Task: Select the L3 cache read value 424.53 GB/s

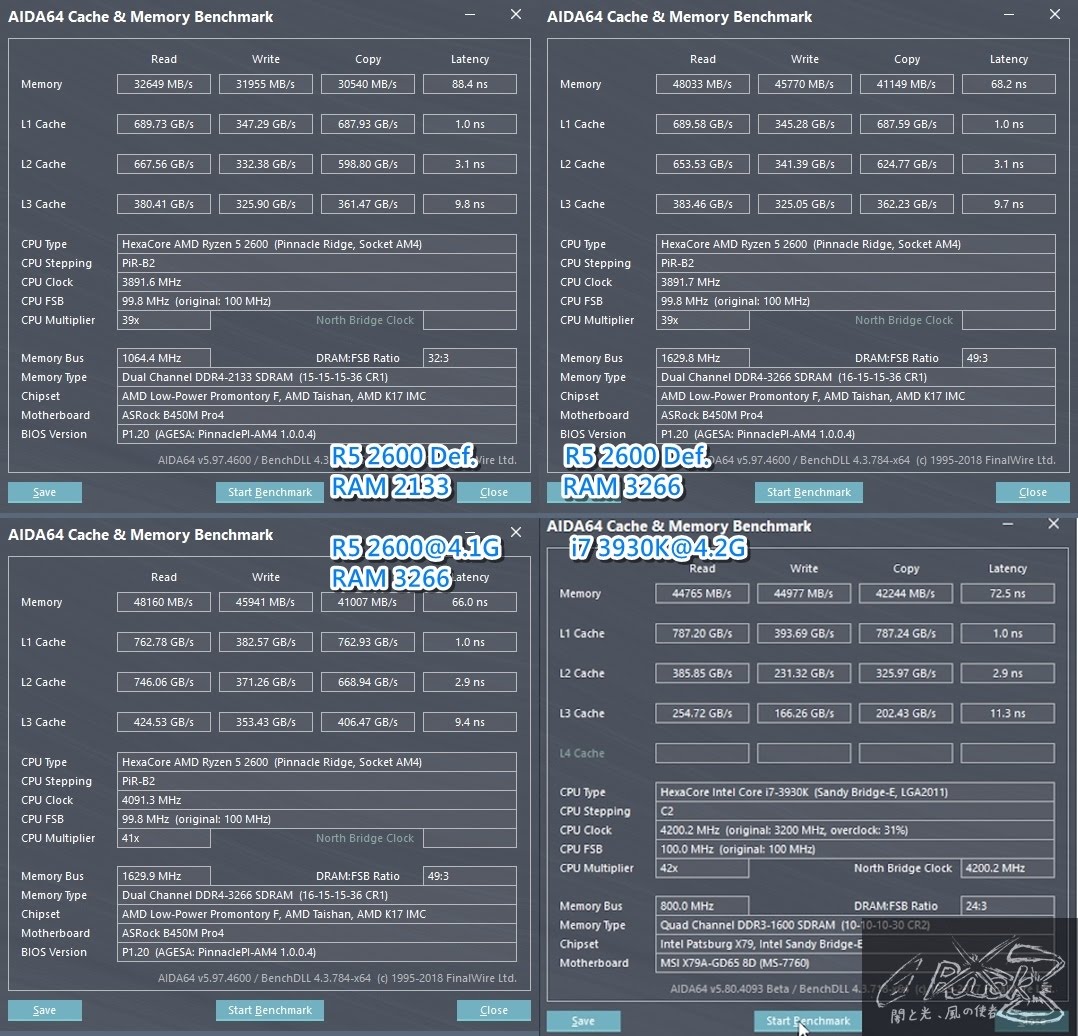Action: [164, 722]
